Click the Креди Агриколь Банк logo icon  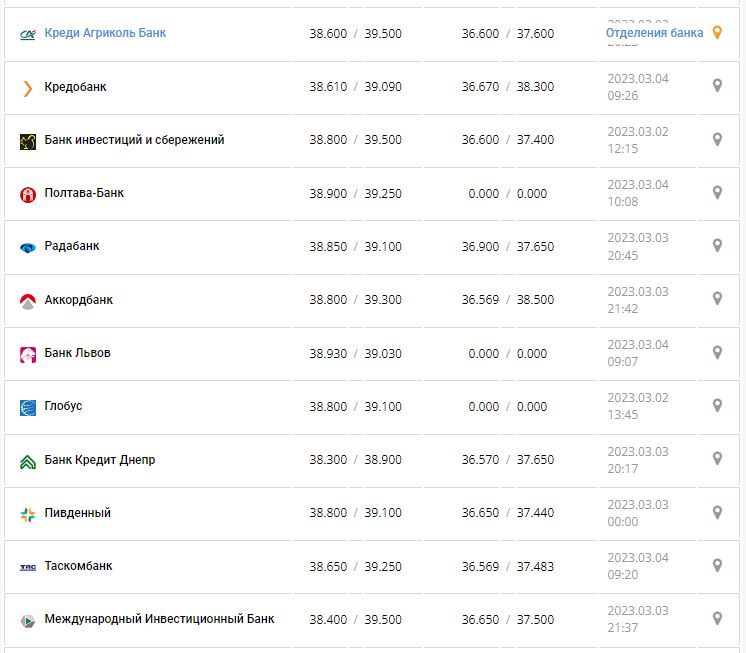click(27, 34)
